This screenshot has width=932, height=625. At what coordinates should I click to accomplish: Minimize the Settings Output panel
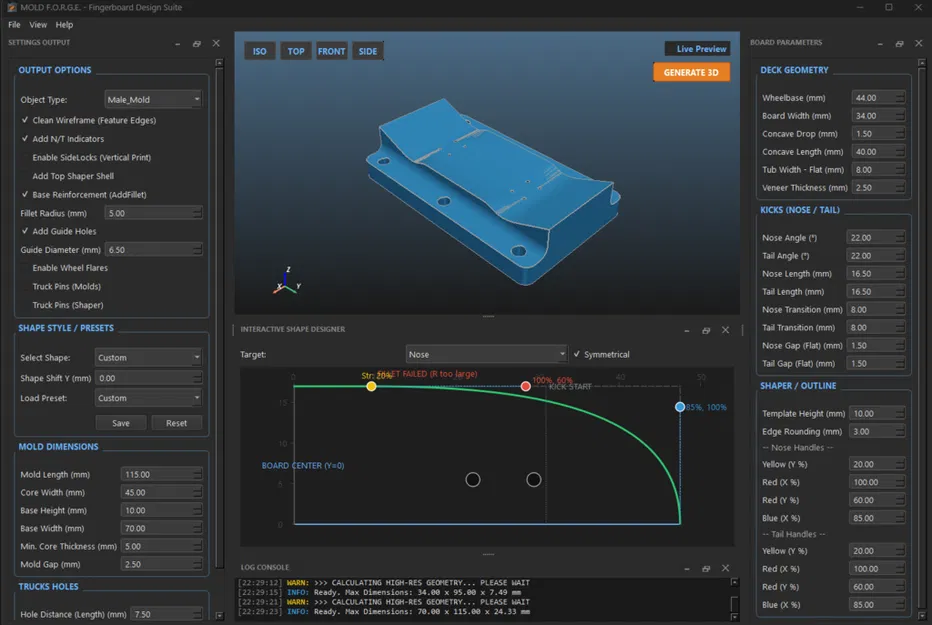(178, 44)
